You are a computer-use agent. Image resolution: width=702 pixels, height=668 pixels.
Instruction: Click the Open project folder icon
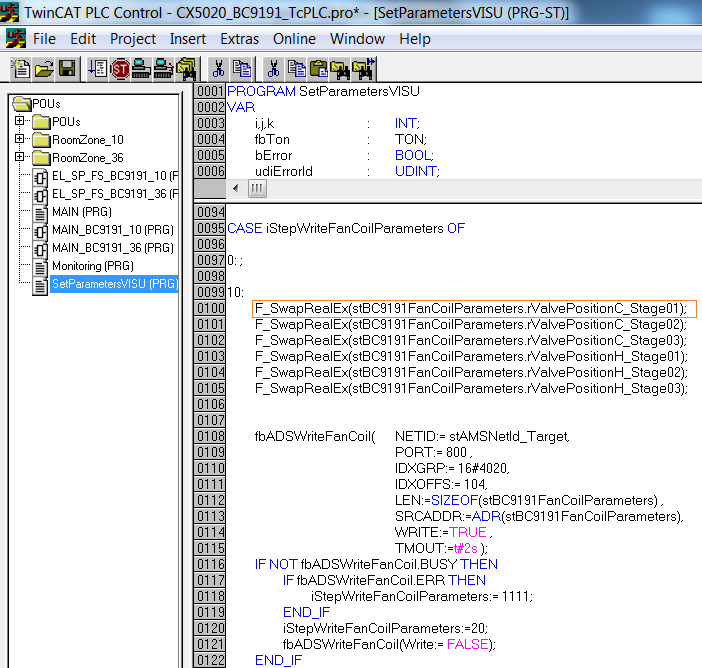point(44,69)
